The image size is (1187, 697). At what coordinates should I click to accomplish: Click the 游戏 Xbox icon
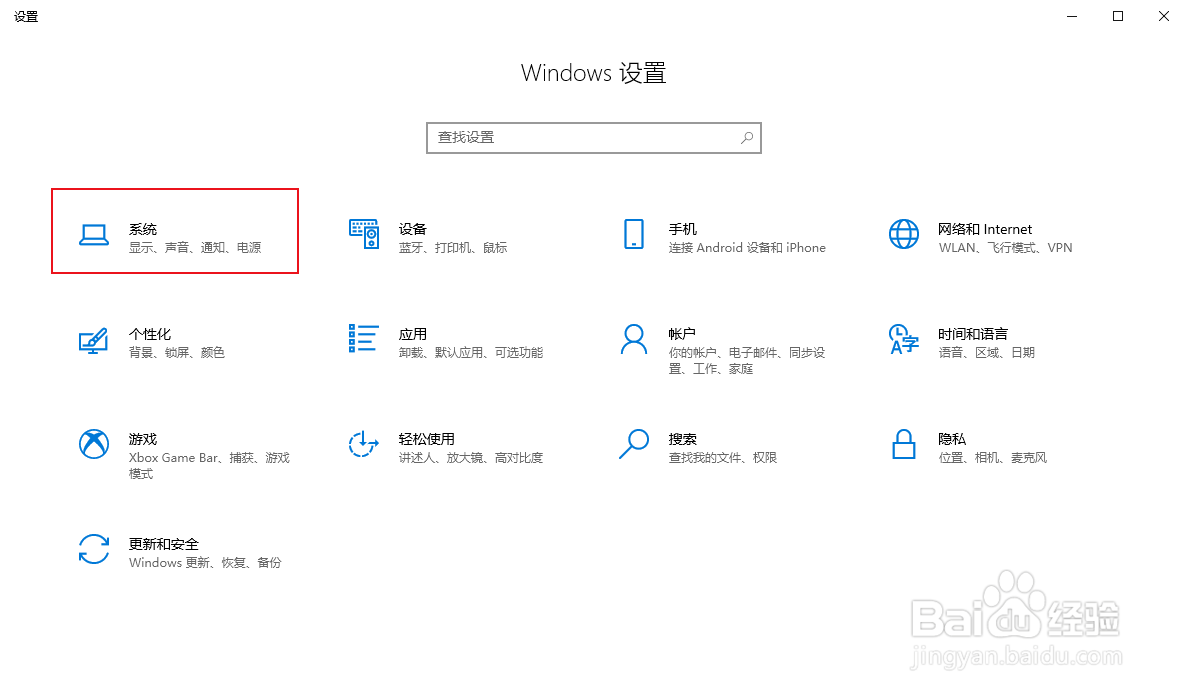(94, 444)
